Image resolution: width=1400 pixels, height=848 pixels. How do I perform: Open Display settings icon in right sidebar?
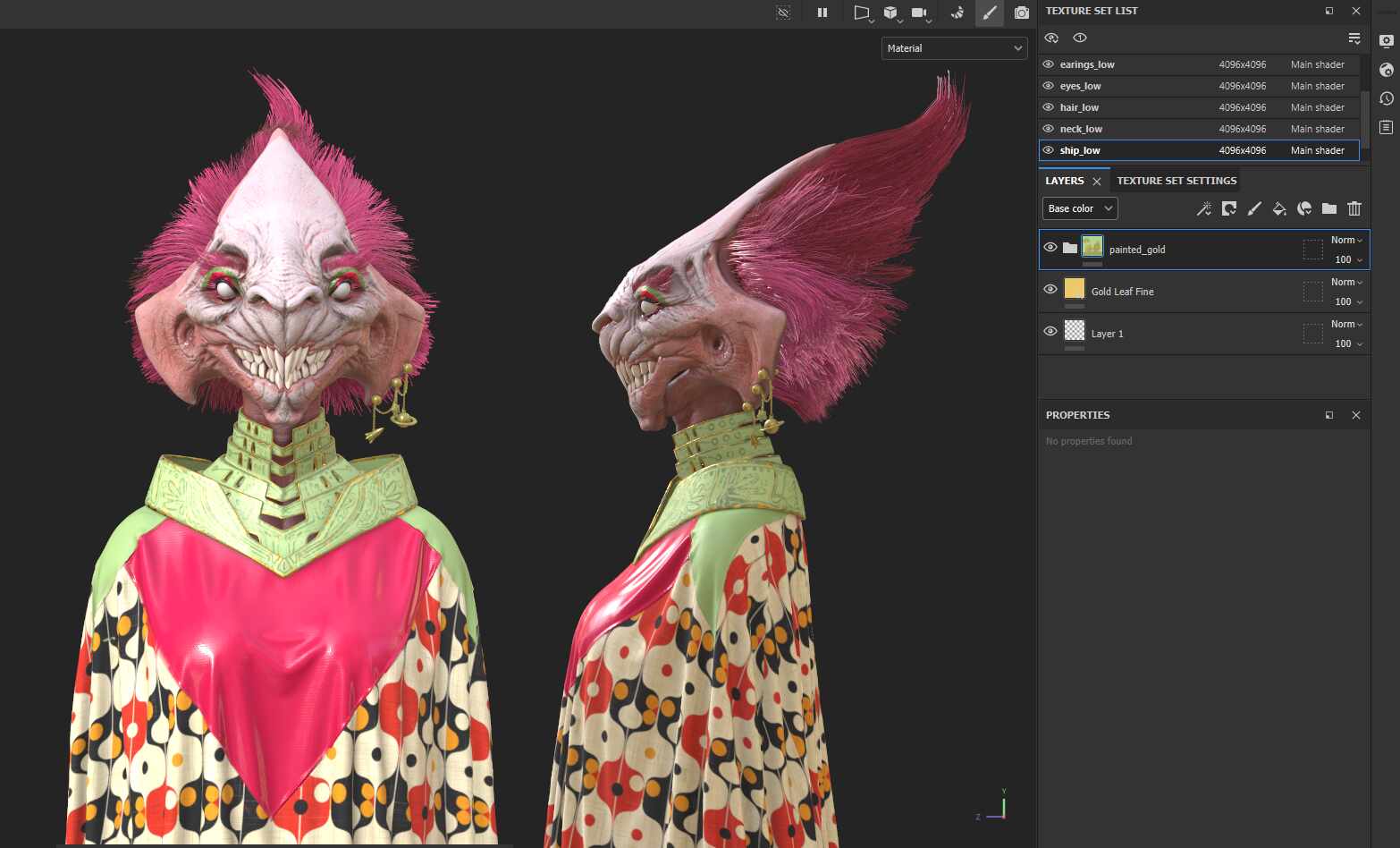(x=1387, y=40)
